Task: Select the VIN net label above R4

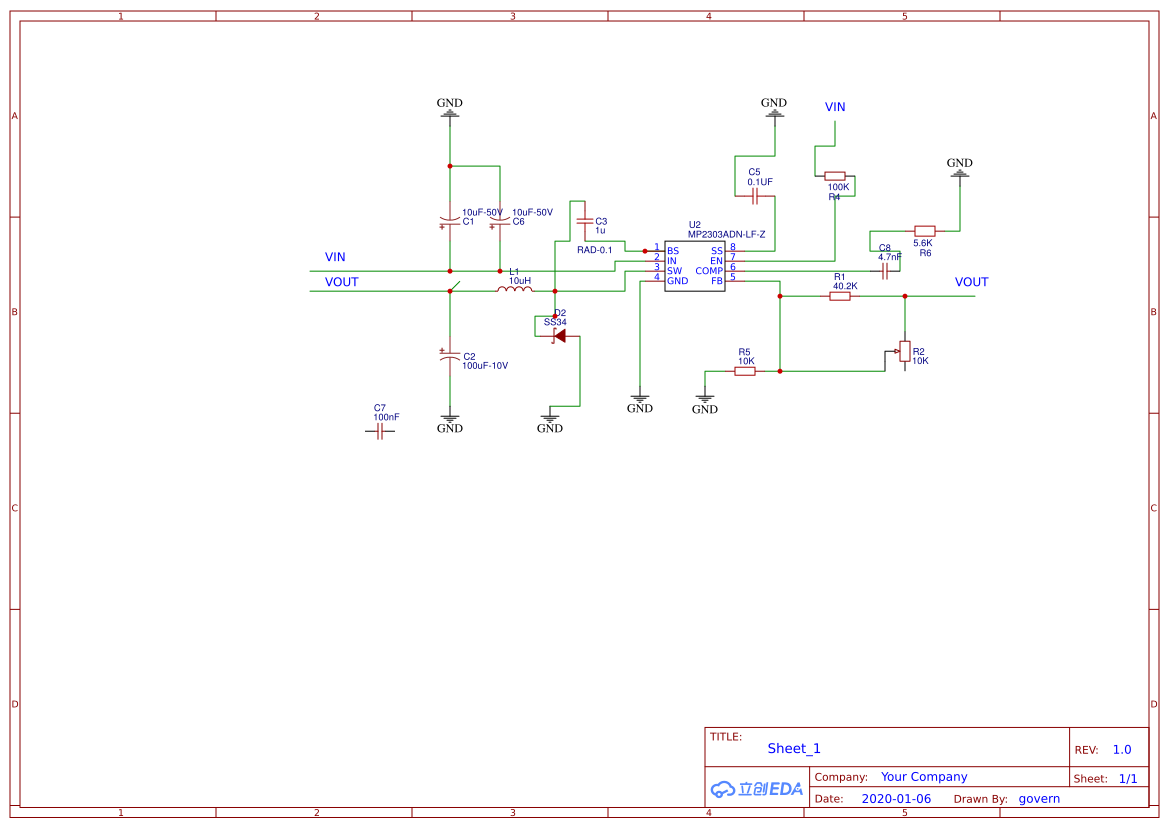Action: [835, 107]
